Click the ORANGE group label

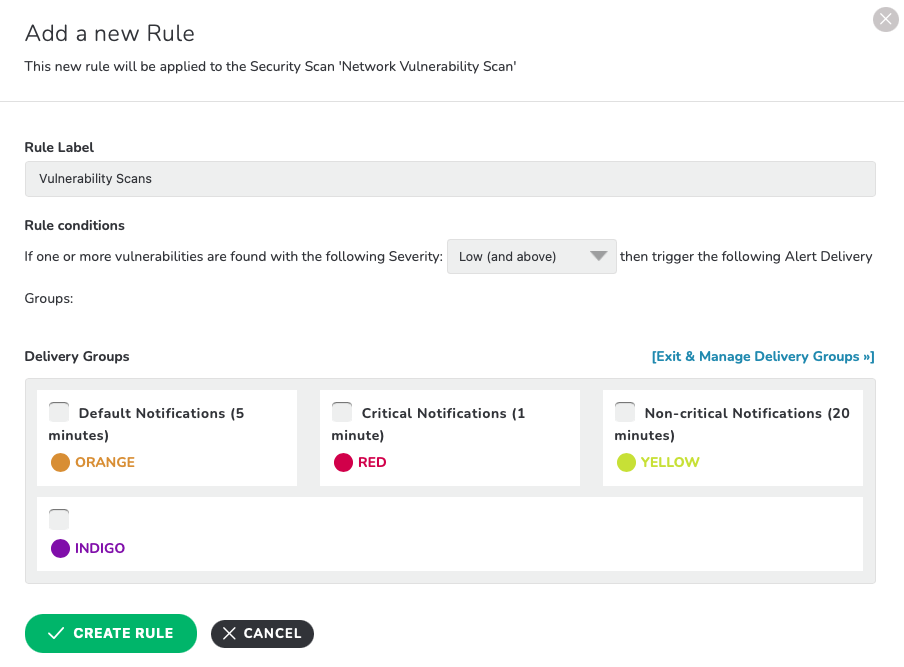coord(105,462)
